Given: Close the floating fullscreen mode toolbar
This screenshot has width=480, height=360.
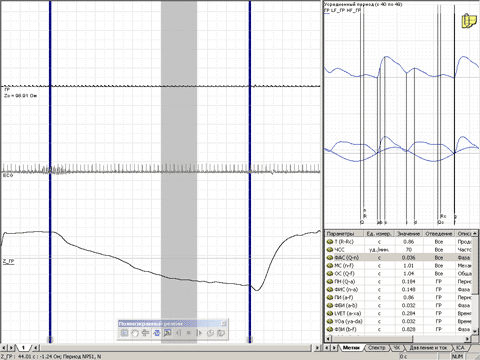Looking at the screenshot, I should click(x=224, y=323).
